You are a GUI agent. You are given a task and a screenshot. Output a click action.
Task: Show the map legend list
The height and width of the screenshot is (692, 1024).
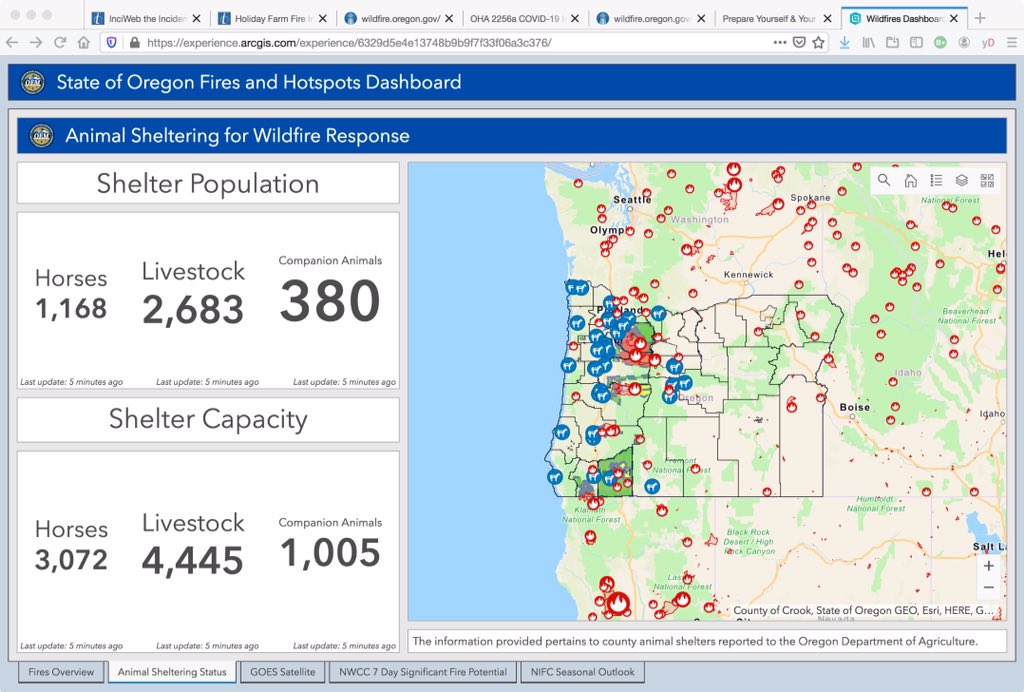point(936,180)
